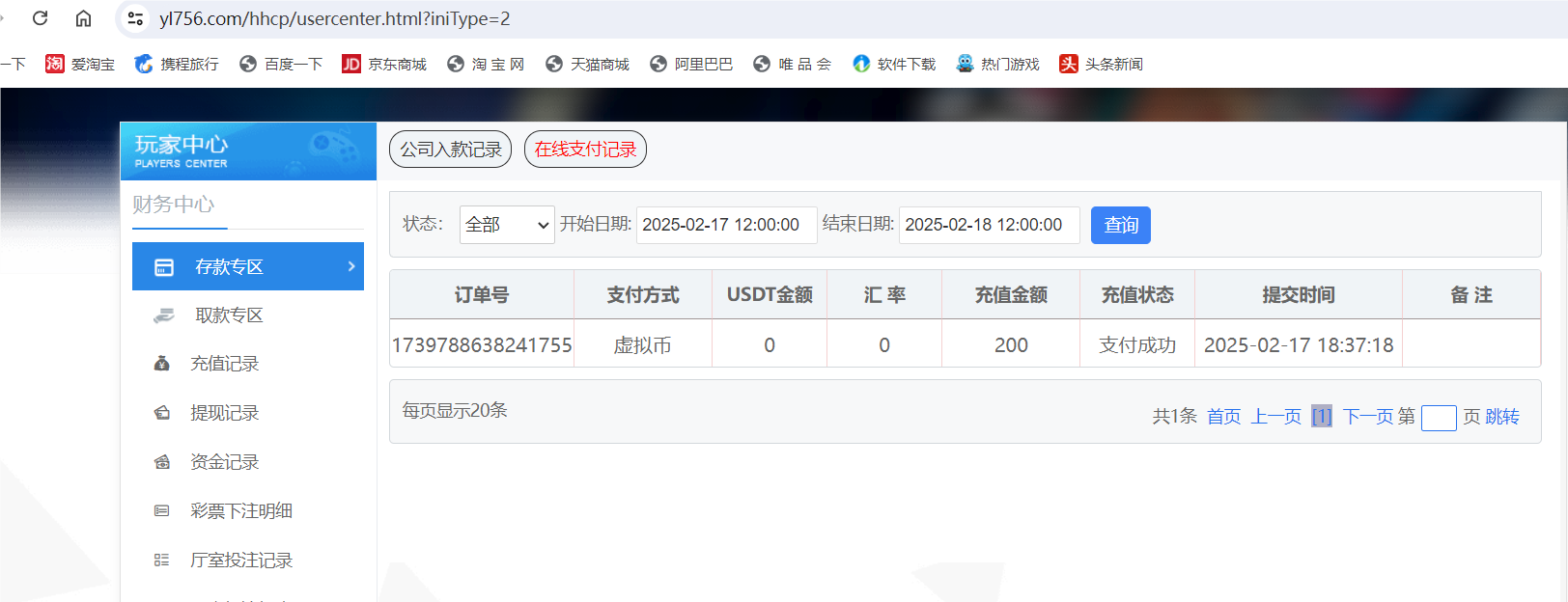The height and width of the screenshot is (602, 1568).
Task: Click 每页显示20条 text
Action: 455,410
